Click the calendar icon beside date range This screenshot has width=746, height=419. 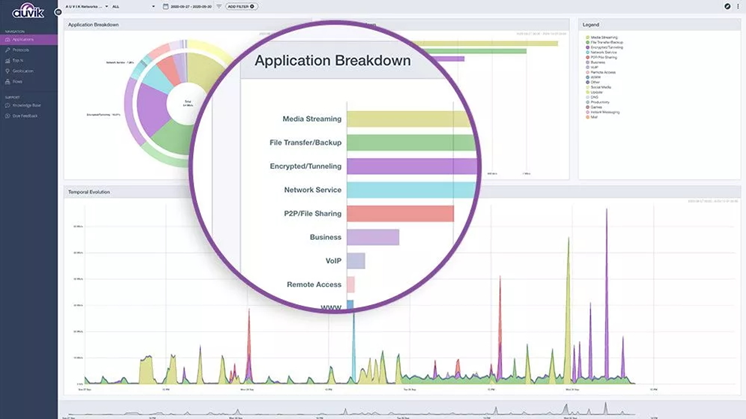pyautogui.click(x=166, y=6)
